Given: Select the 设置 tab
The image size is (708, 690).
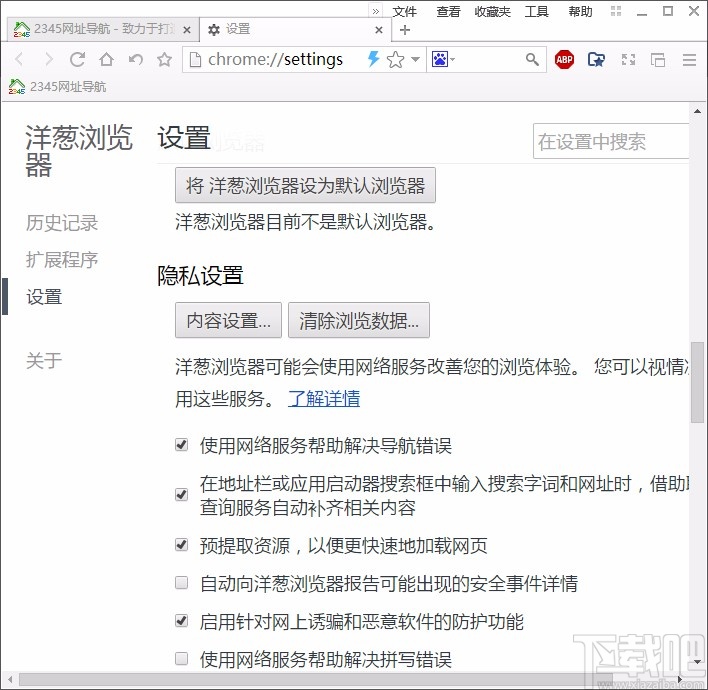Looking at the screenshot, I should (x=296, y=30).
